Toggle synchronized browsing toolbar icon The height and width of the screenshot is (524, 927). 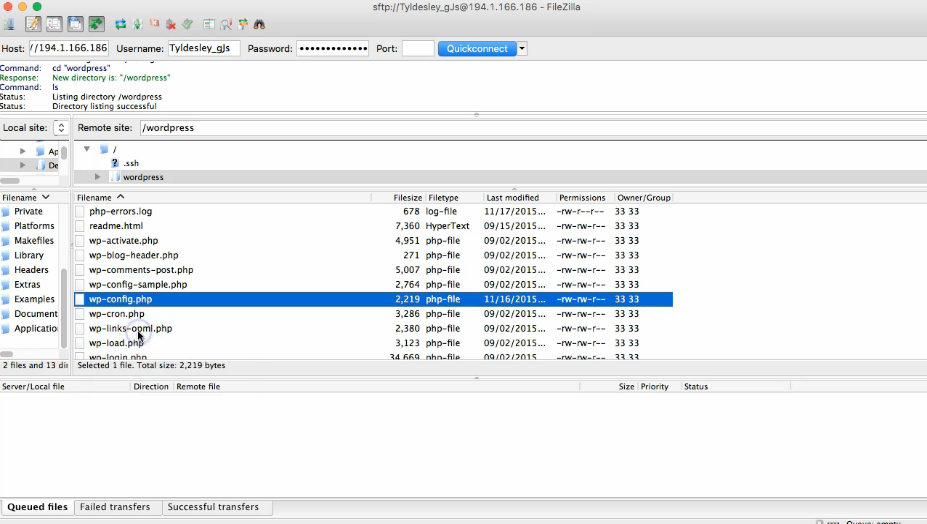click(x=242, y=24)
